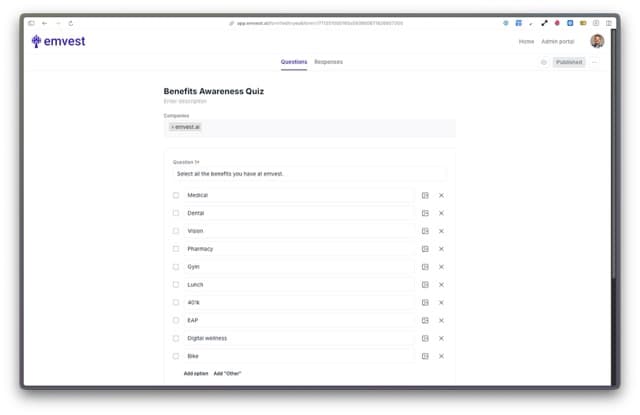Click Add "Other" option
The width and height of the screenshot is (640, 415).
point(227,373)
